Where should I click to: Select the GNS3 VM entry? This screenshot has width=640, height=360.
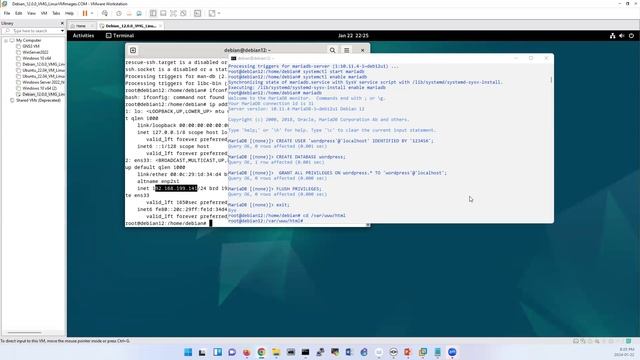(x=31, y=47)
